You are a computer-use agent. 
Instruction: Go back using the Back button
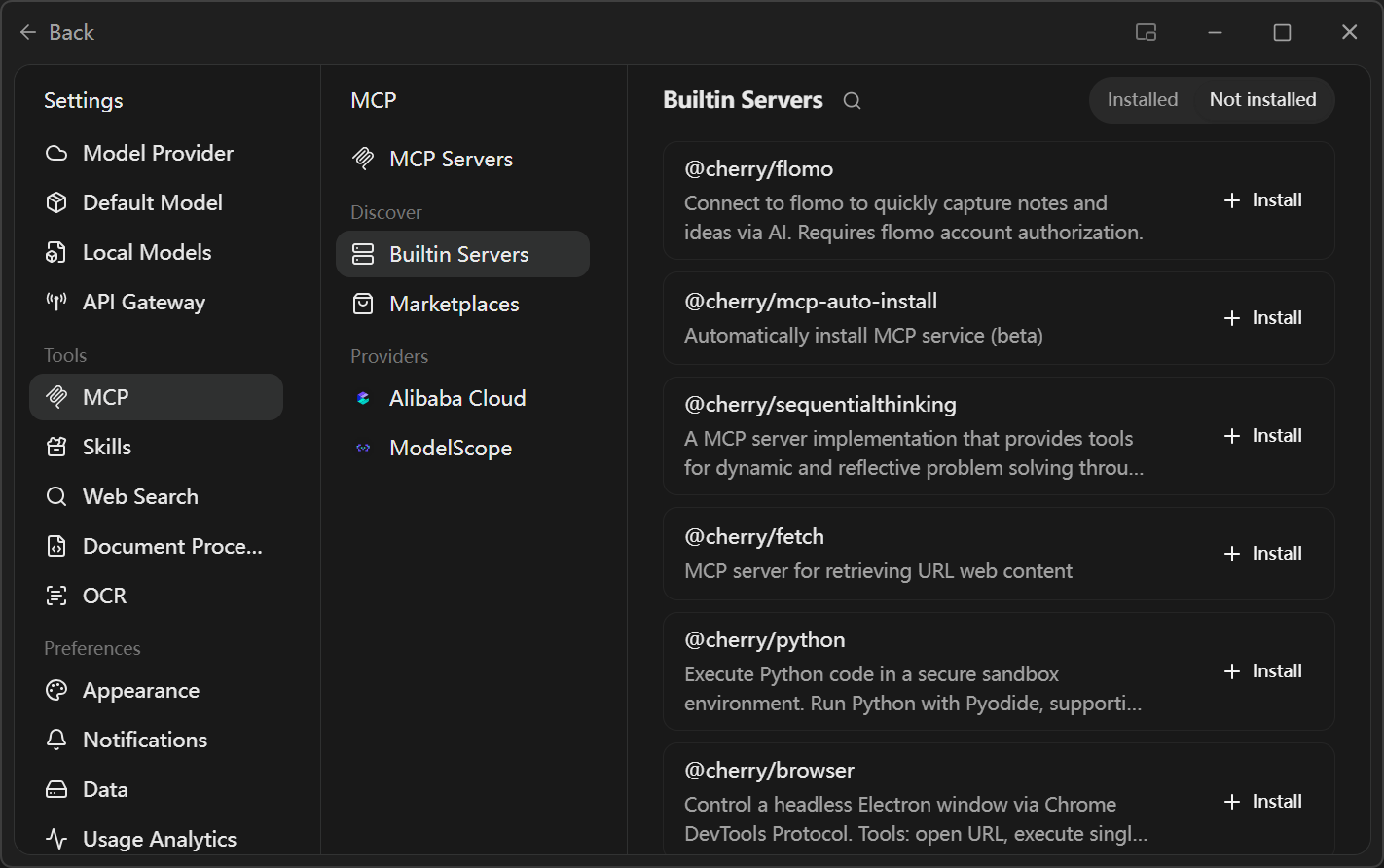pyautogui.click(x=56, y=32)
